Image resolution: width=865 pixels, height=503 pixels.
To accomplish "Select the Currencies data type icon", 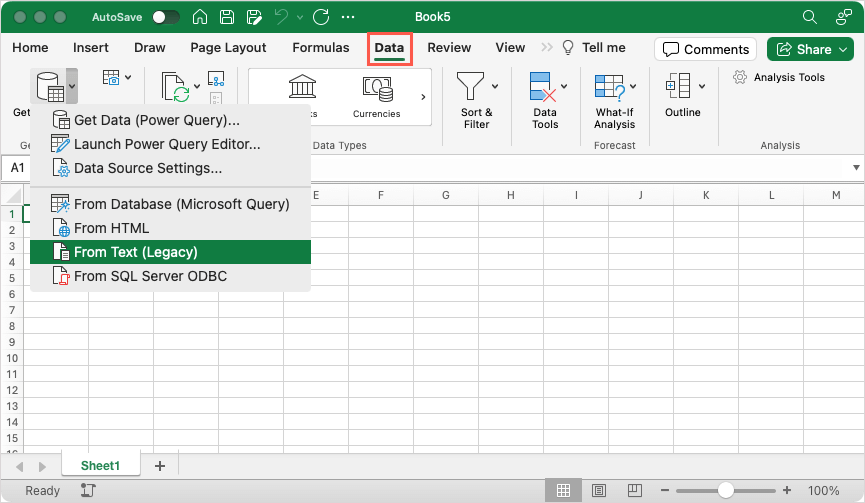I will click(376, 90).
